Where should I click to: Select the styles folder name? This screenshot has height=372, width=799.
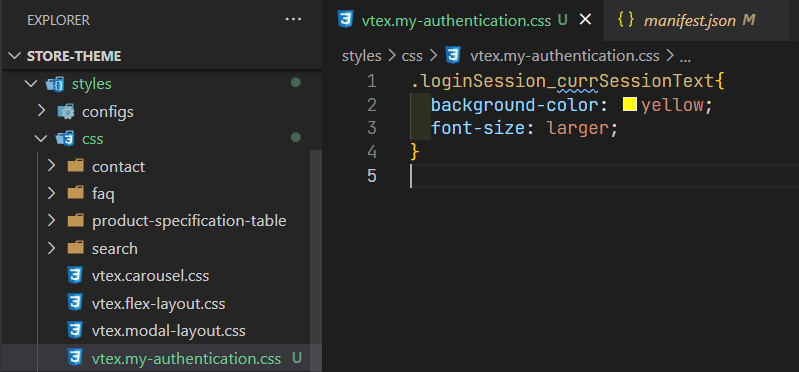click(x=92, y=84)
